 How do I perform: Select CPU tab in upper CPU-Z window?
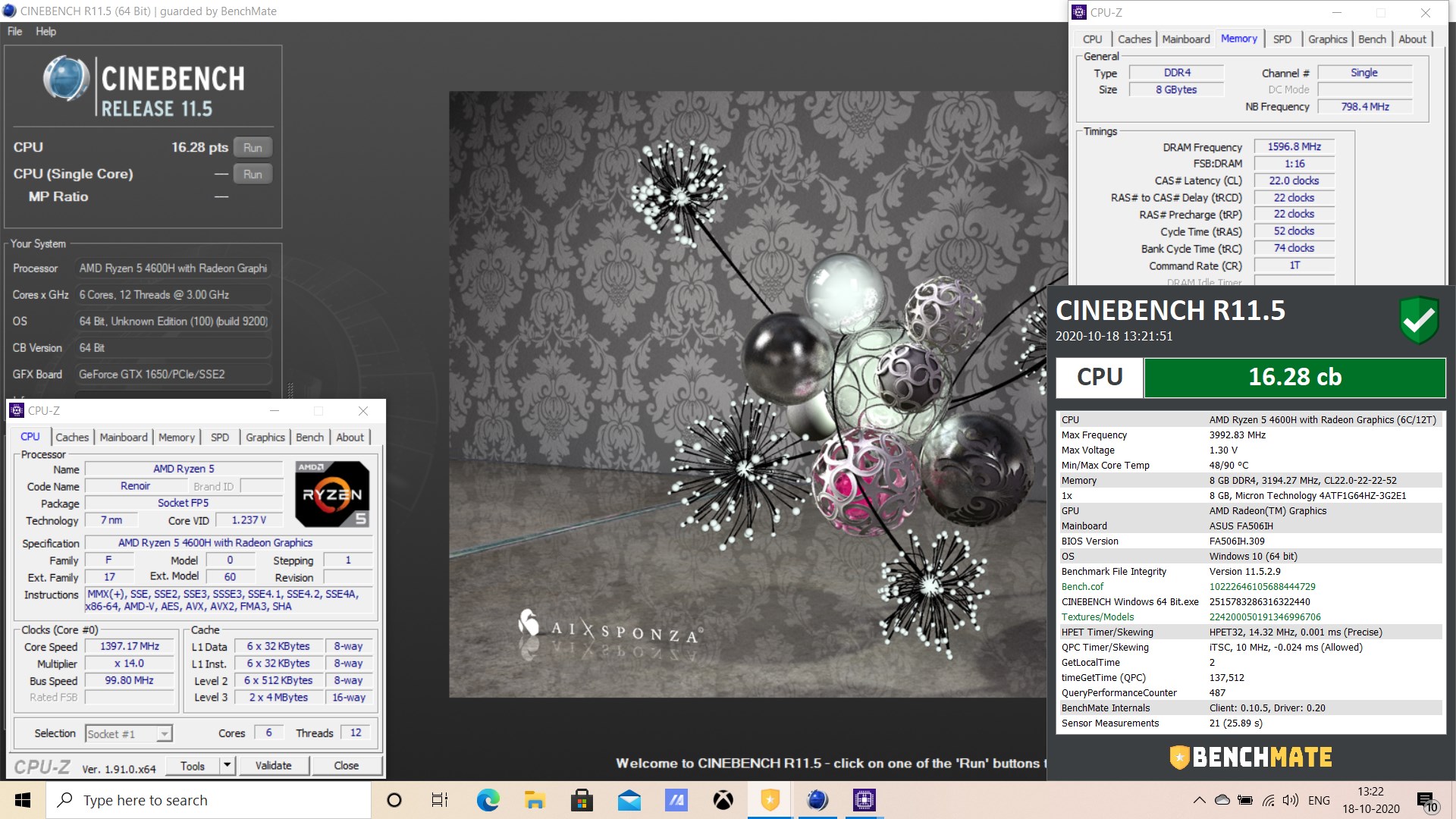[x=1093, y=39]
